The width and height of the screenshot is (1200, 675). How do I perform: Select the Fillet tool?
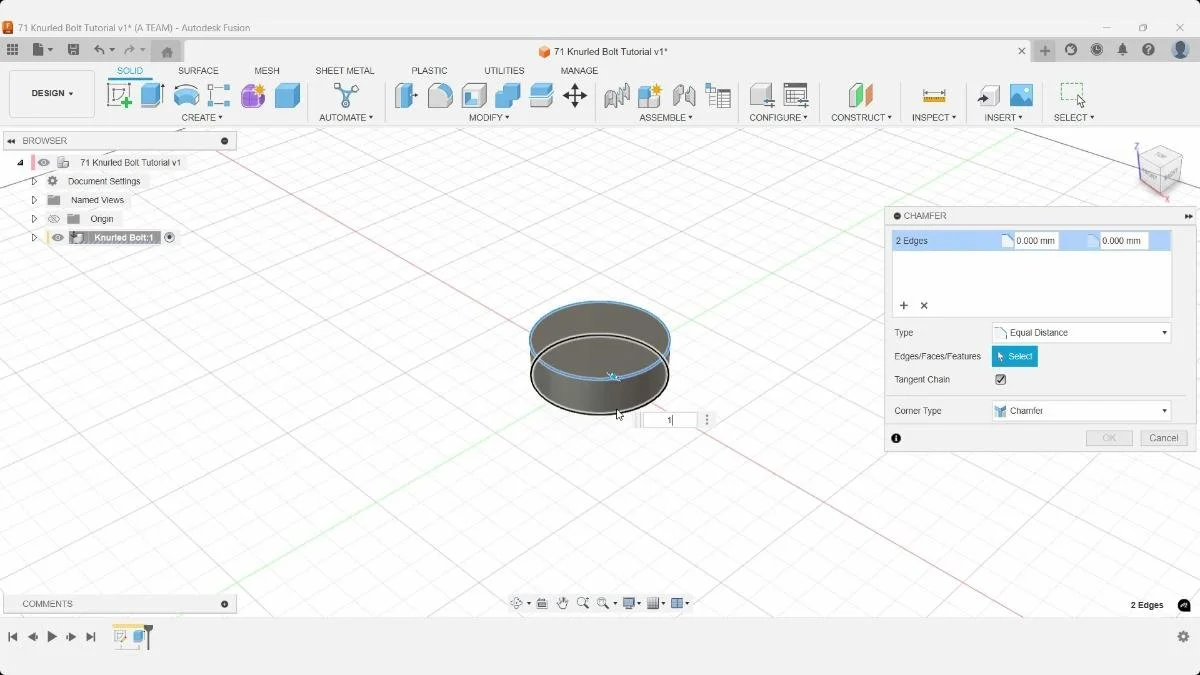coord(440,95)
